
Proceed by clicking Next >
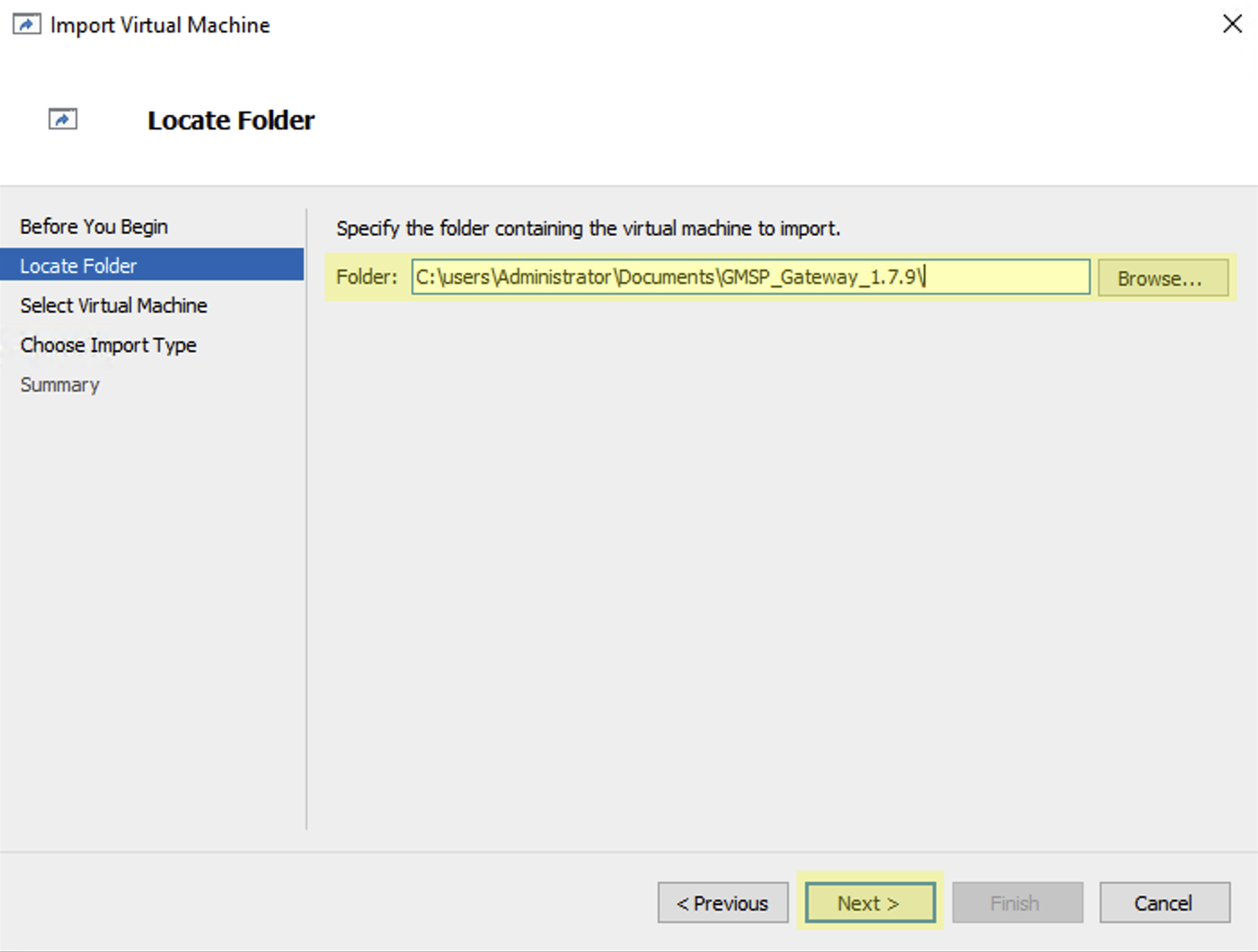pos(869,903)
